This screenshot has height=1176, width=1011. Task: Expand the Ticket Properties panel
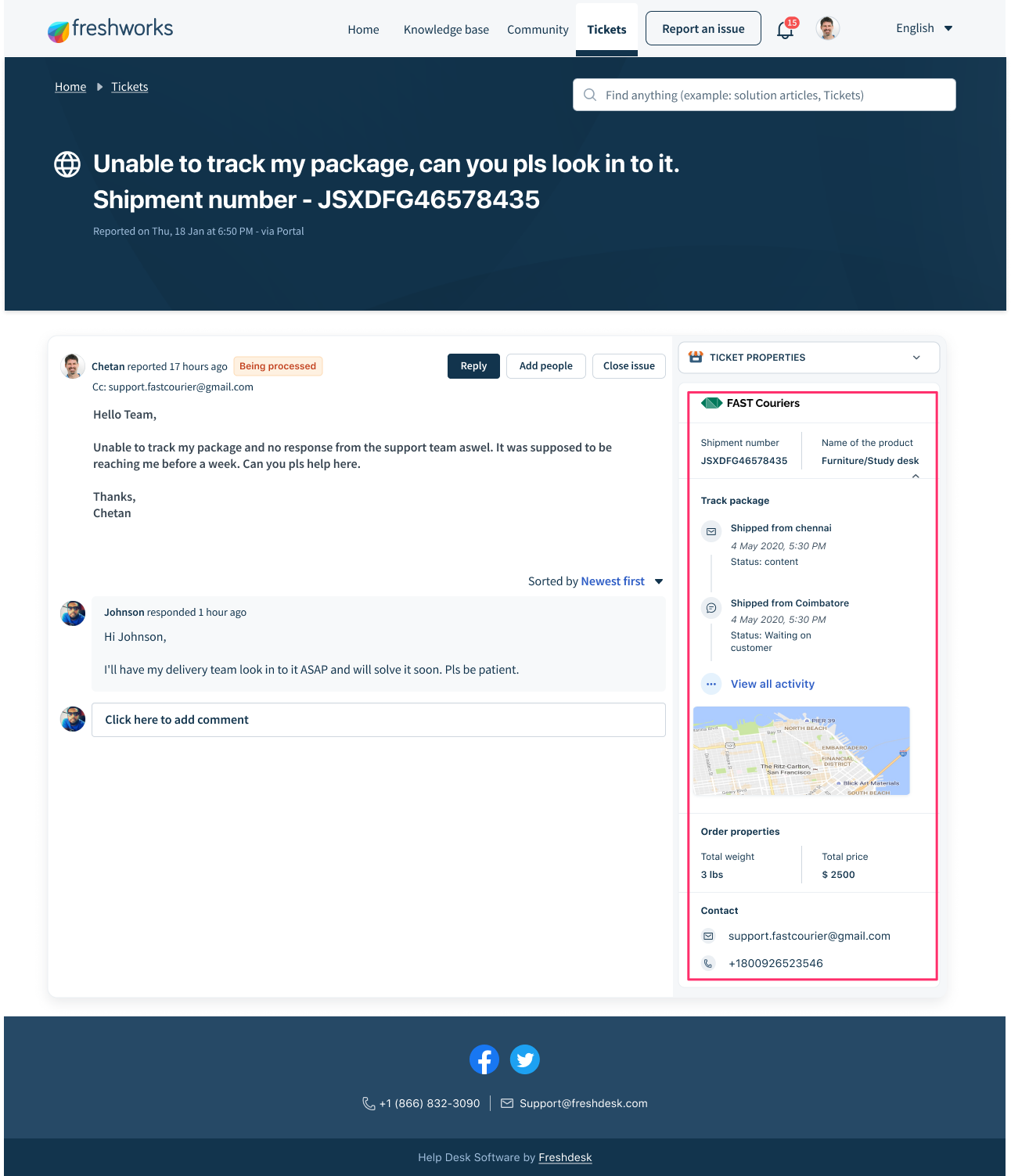[x=916, y=358]
